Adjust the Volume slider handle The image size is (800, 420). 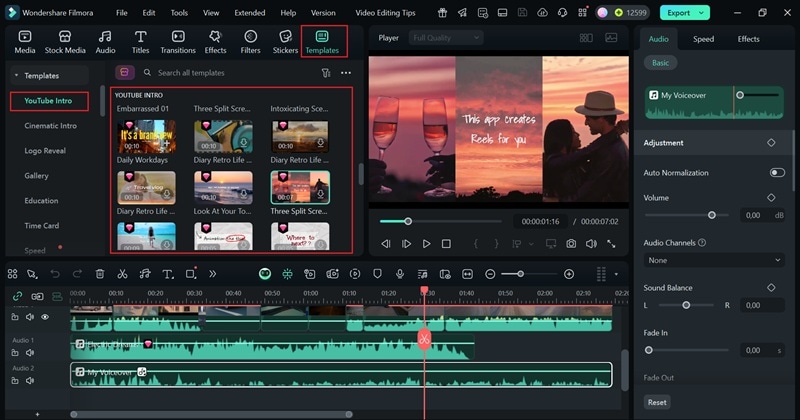(x=712, y=215)
